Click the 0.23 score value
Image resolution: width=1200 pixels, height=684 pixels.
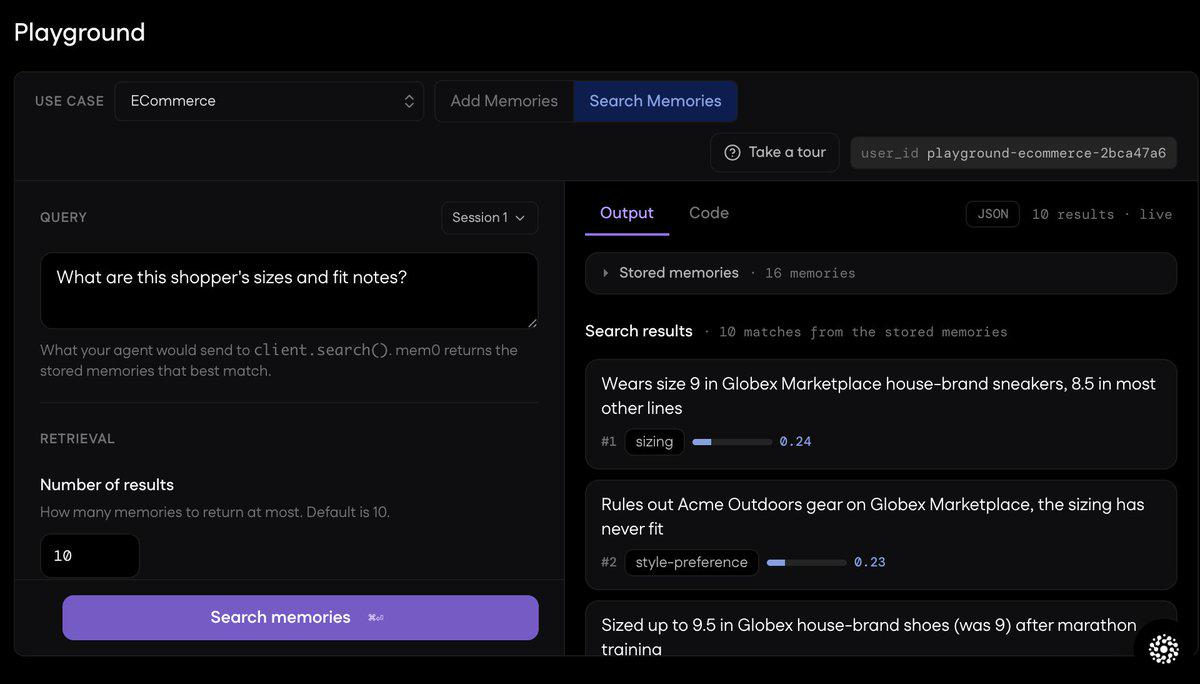click(x=869, y=562)
